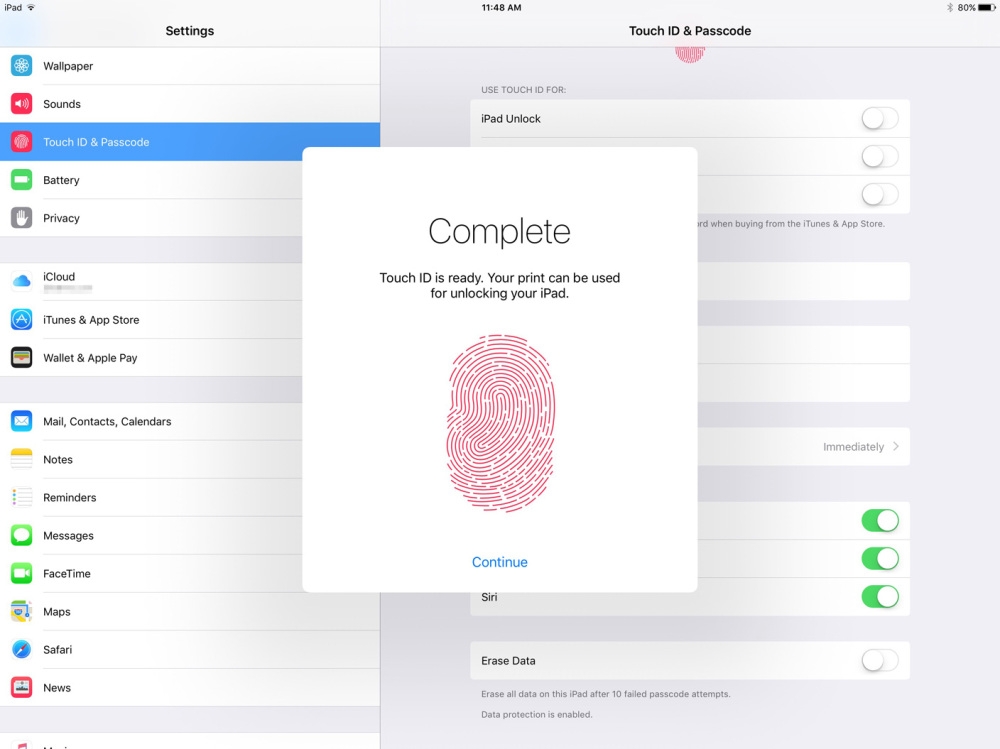1000x749 pixels.
Task: Tap the Sounds speaker icon
Action: [22, 103]
